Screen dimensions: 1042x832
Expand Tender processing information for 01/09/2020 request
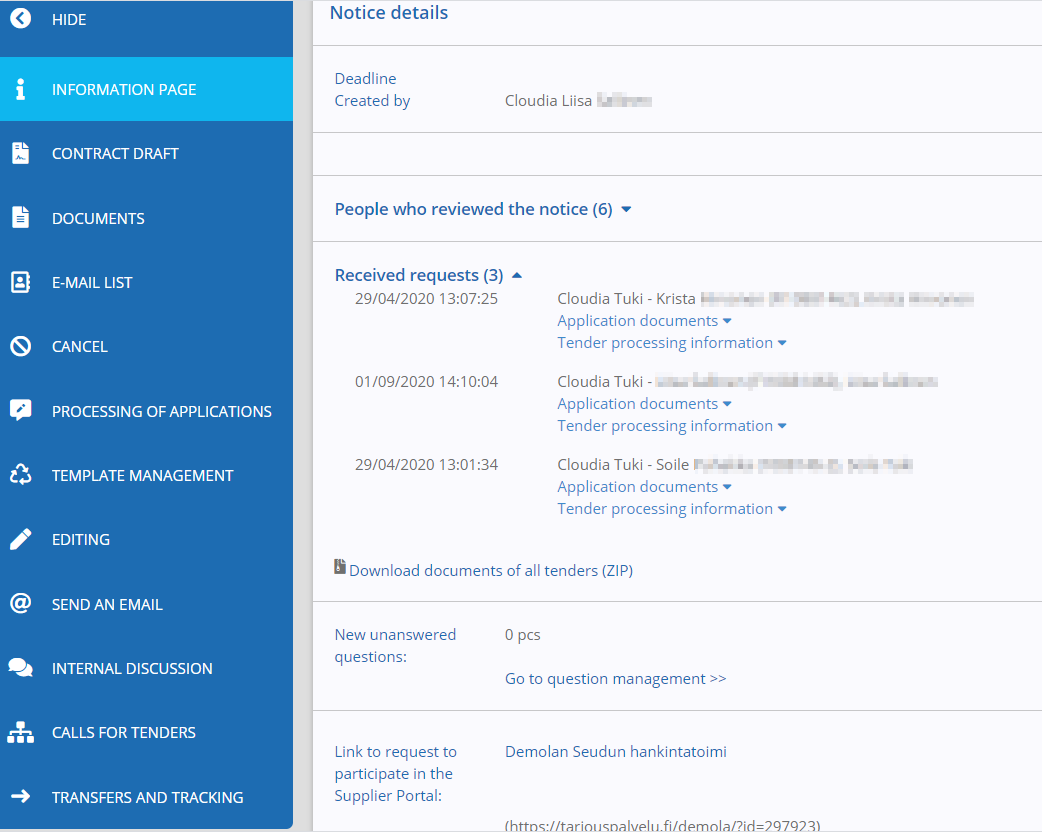click(671, 426)
